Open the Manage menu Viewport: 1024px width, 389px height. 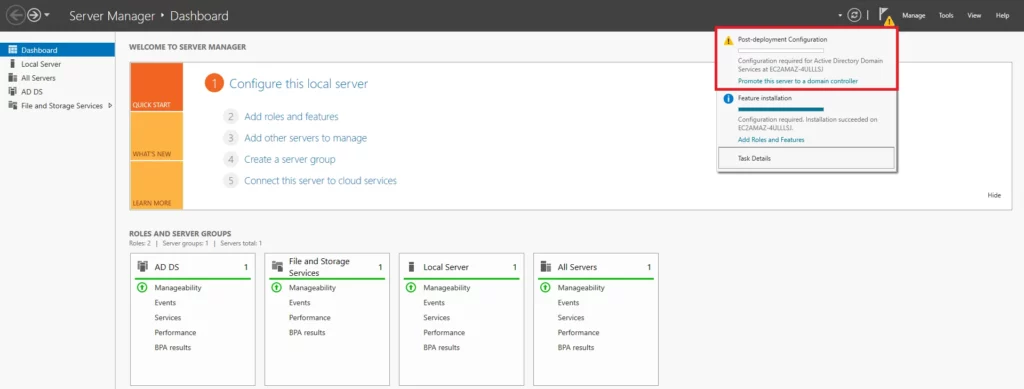pyautogui.click(x=914, y=15)
